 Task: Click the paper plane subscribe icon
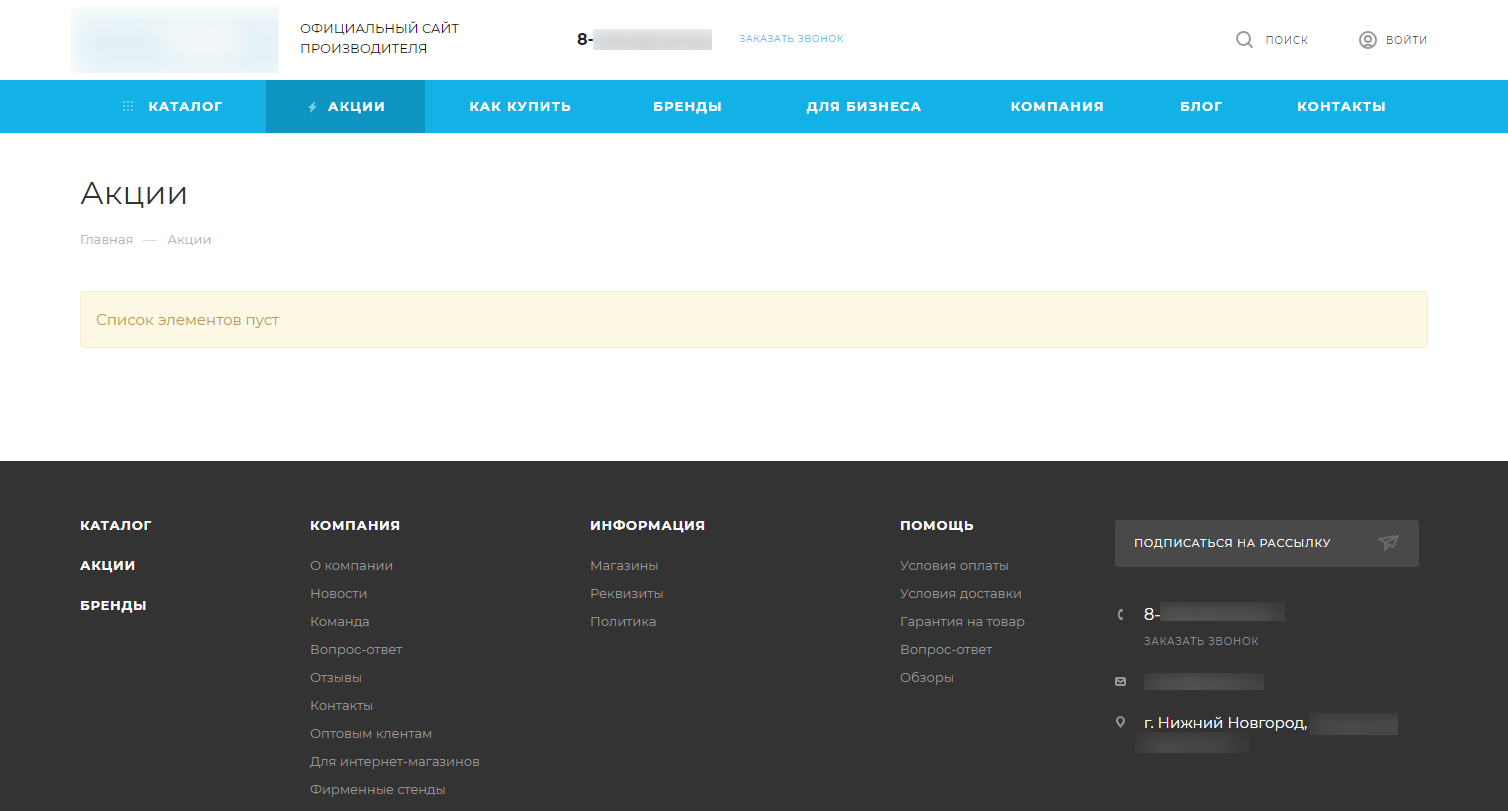(1388, 543)
